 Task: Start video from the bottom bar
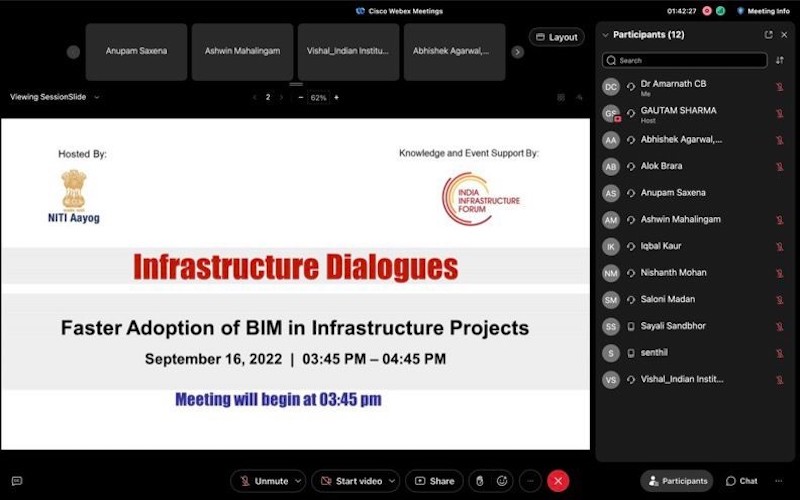[351, 481]
